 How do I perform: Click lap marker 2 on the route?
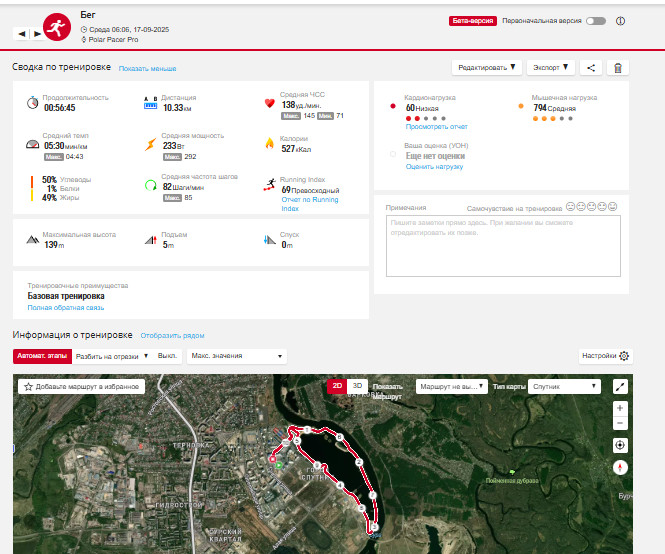click(359, 462)
